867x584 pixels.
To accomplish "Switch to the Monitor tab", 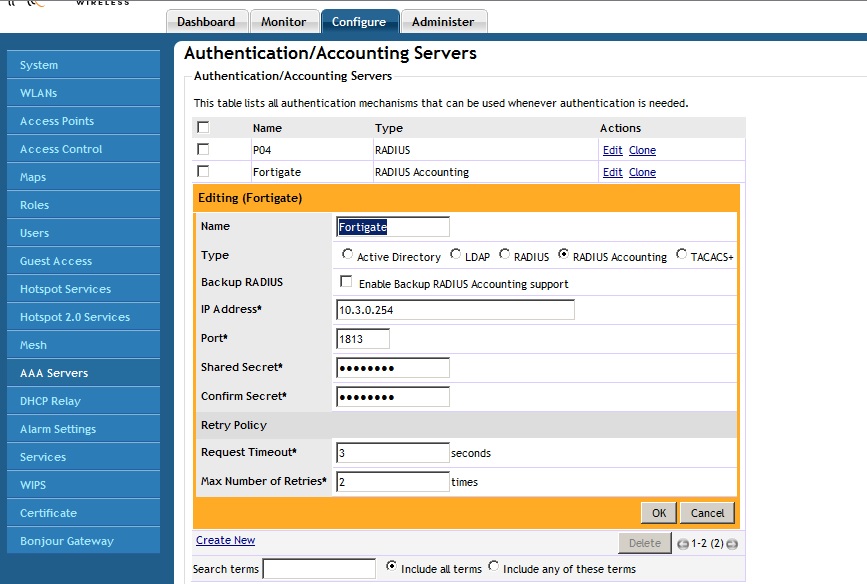I will point(284,22).
